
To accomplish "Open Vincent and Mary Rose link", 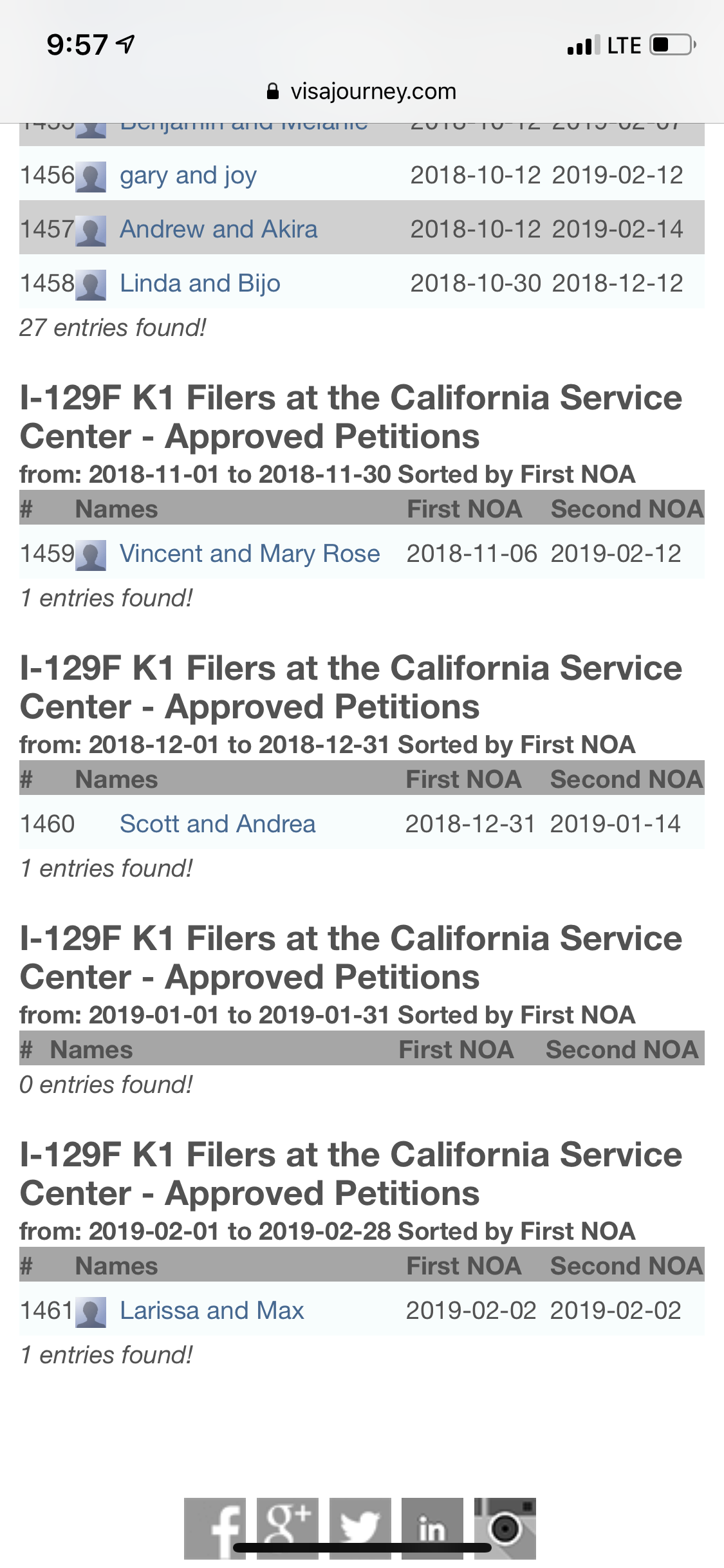I will tap(250, 554).
